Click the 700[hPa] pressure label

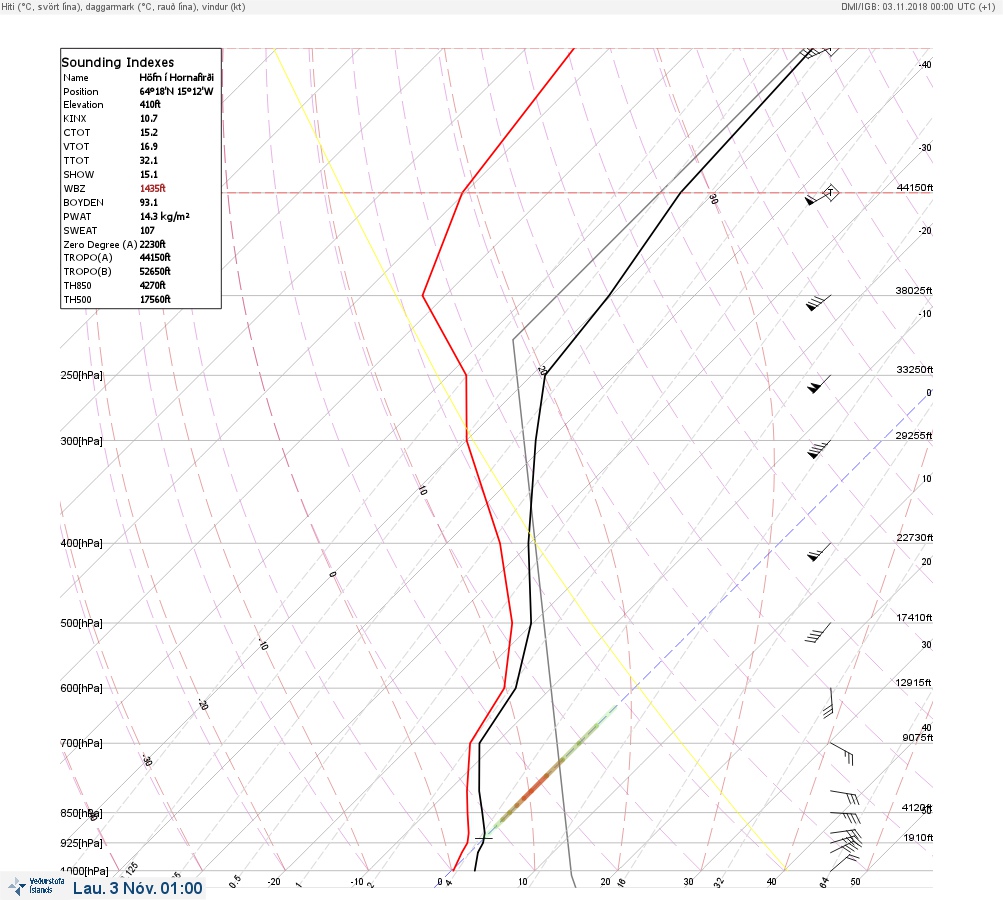click(x=81, y=743)
